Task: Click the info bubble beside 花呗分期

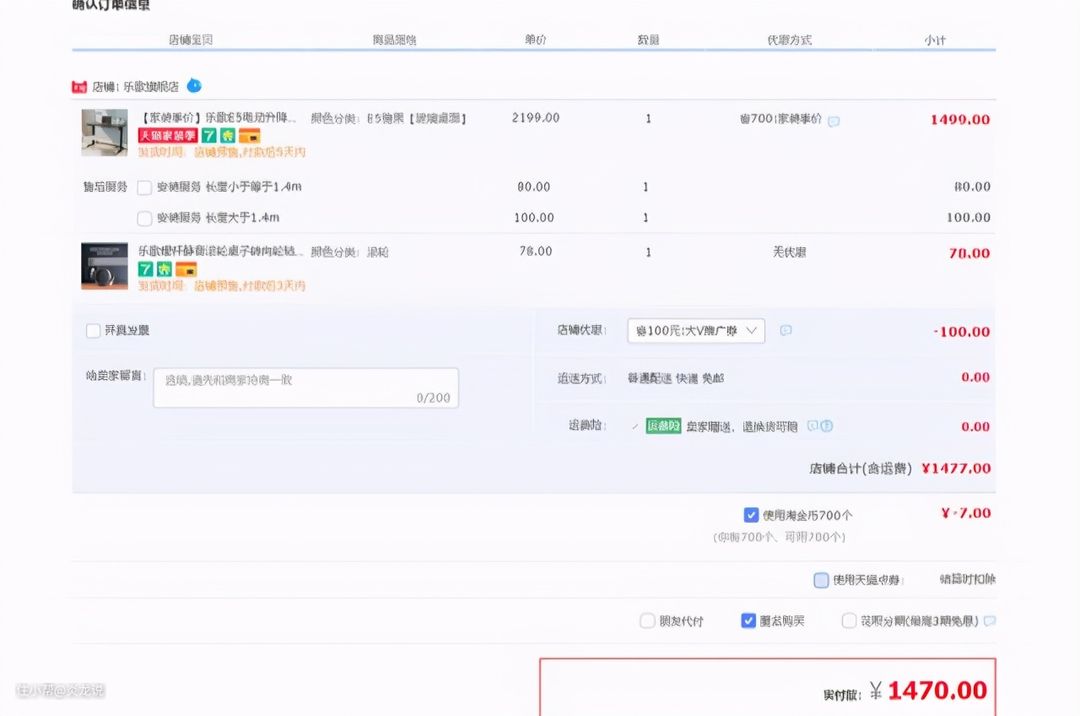Action: pyautogui.click(x=989, y=621)
